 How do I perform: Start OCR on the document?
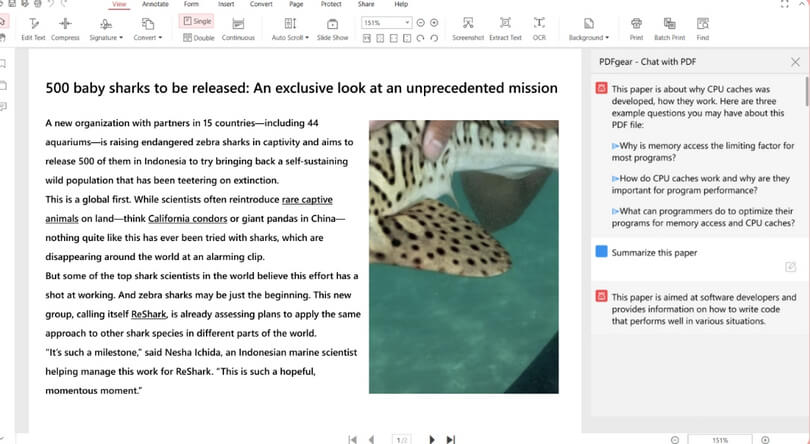click(x=539, y=29)
